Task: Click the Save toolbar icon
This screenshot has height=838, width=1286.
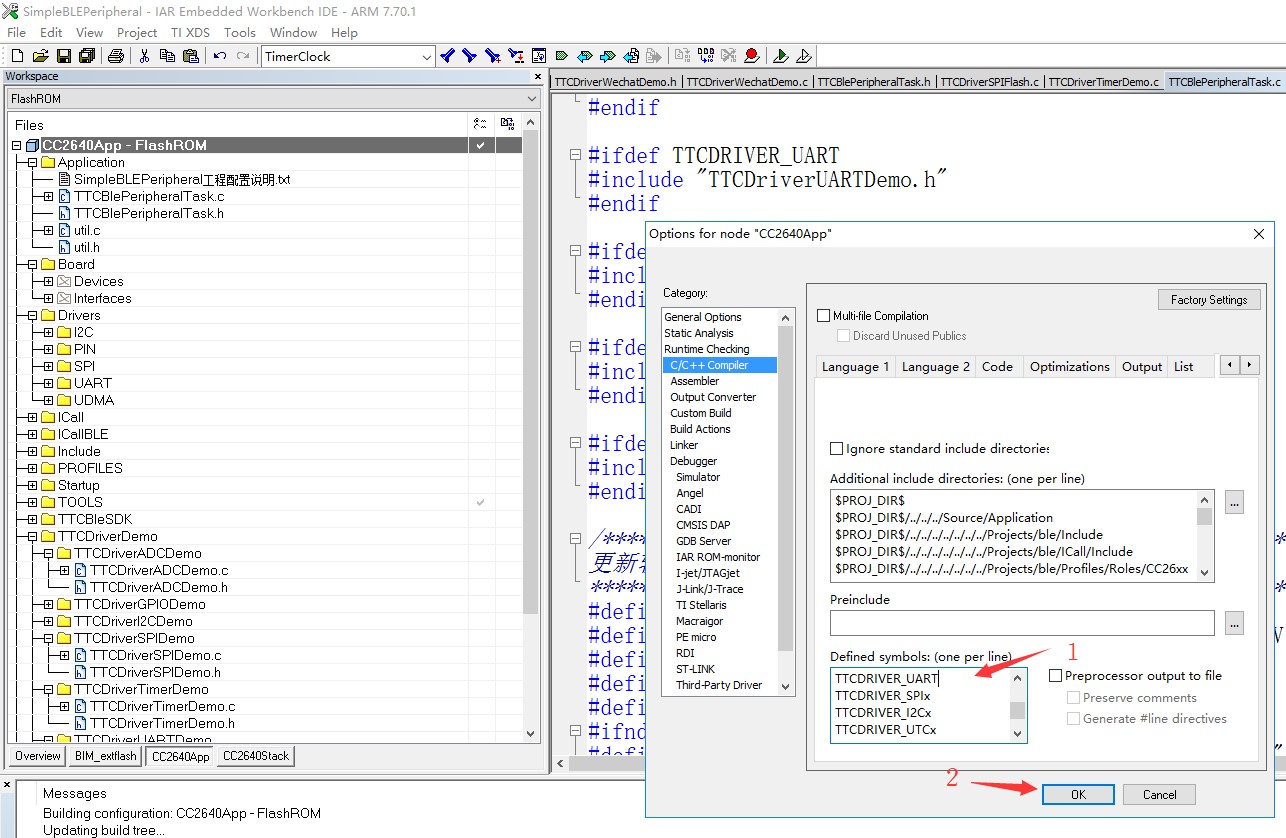Action: (x=63, y=56)
